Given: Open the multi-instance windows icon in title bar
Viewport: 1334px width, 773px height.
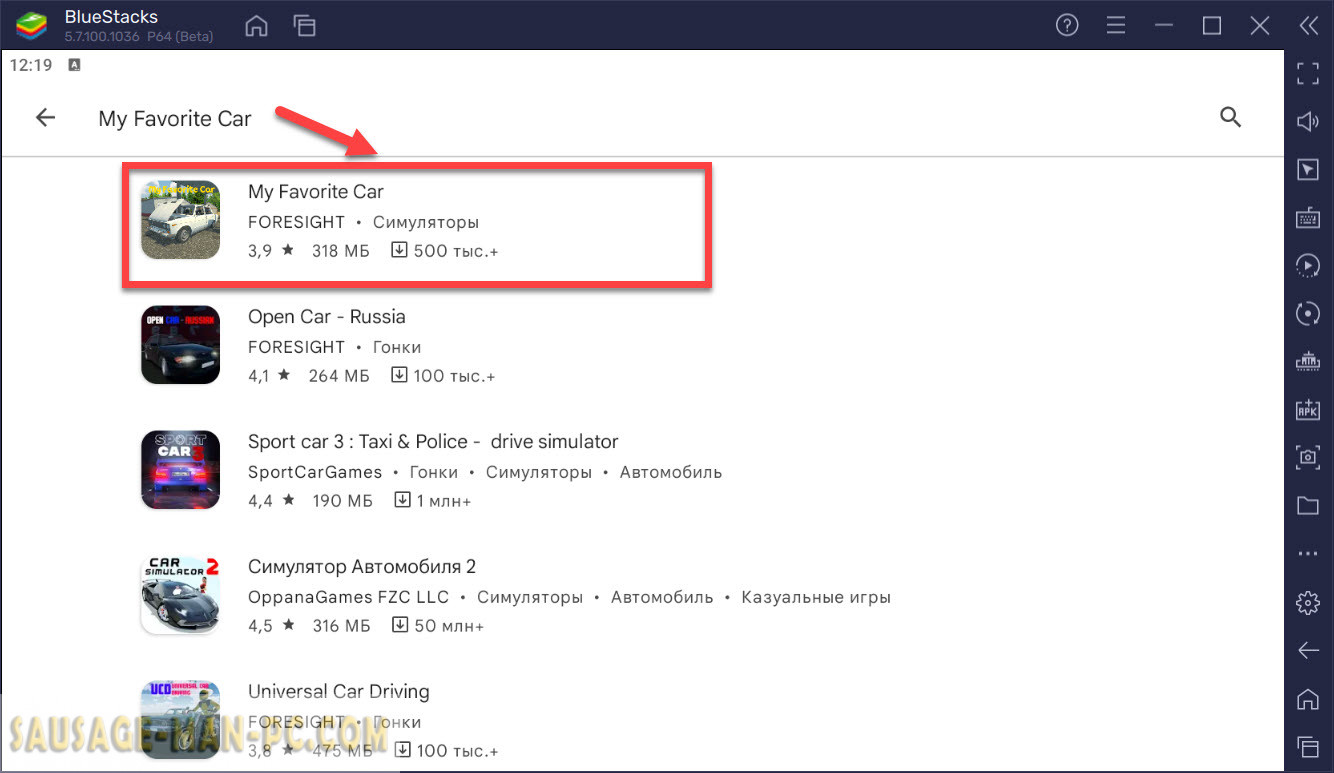Looking at the screenshot, I should pyautogui.click(x=304, y=26).
